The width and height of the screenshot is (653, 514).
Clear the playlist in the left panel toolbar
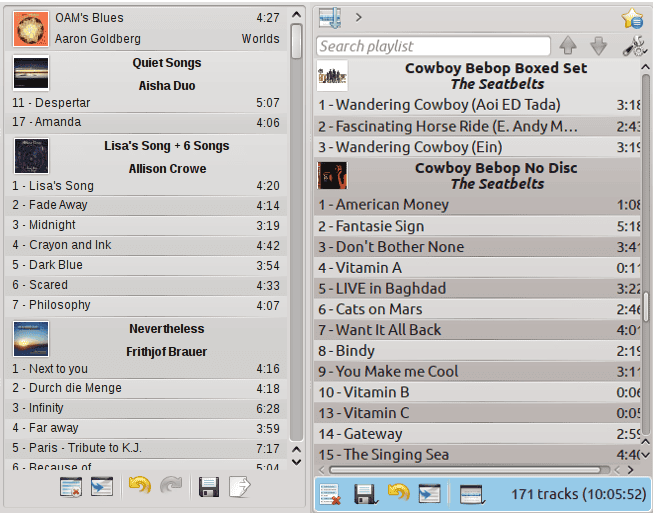[71, 487]
